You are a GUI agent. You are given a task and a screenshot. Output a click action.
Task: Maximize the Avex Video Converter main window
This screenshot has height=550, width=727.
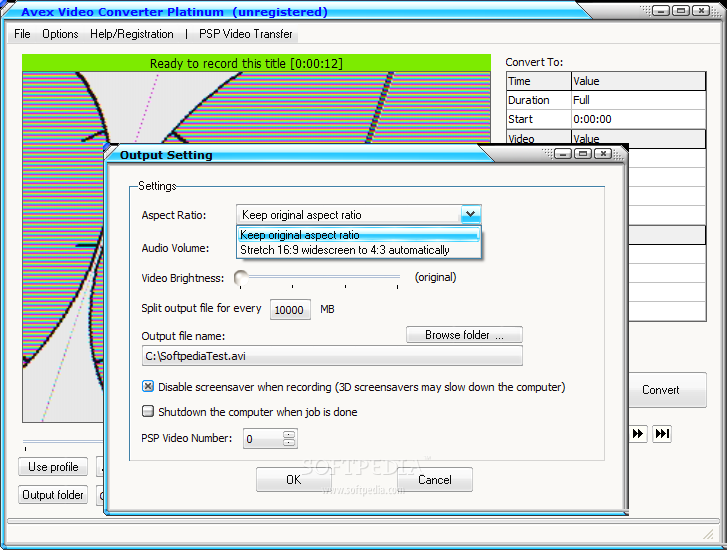[681, 10]
